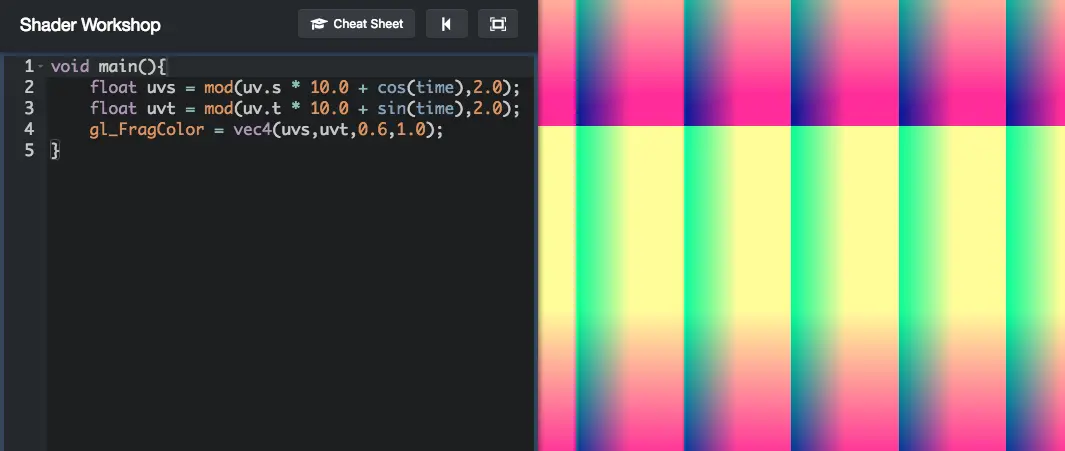Click line number 2 in the gutter

point(29,88)
